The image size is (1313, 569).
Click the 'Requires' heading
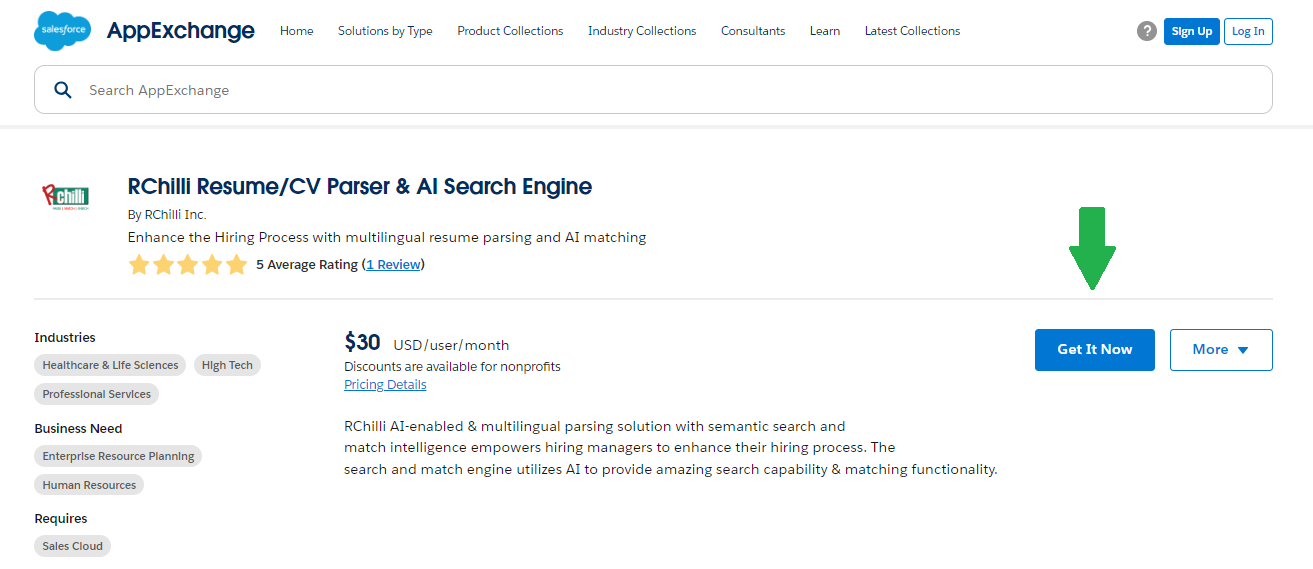pos(61,519)
